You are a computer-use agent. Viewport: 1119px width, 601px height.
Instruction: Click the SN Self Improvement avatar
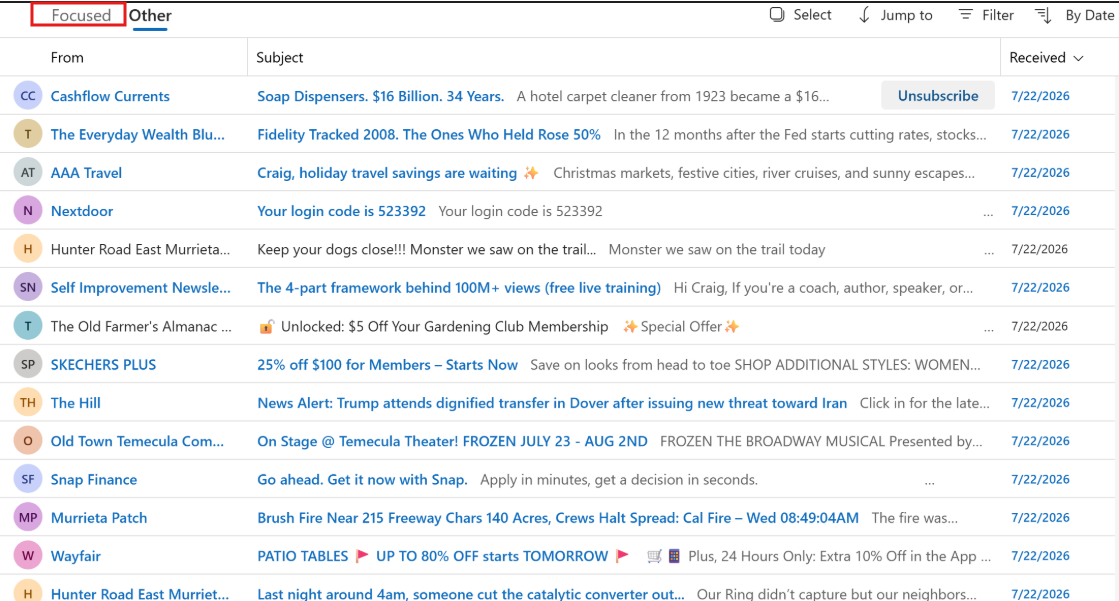click(28, 288)
